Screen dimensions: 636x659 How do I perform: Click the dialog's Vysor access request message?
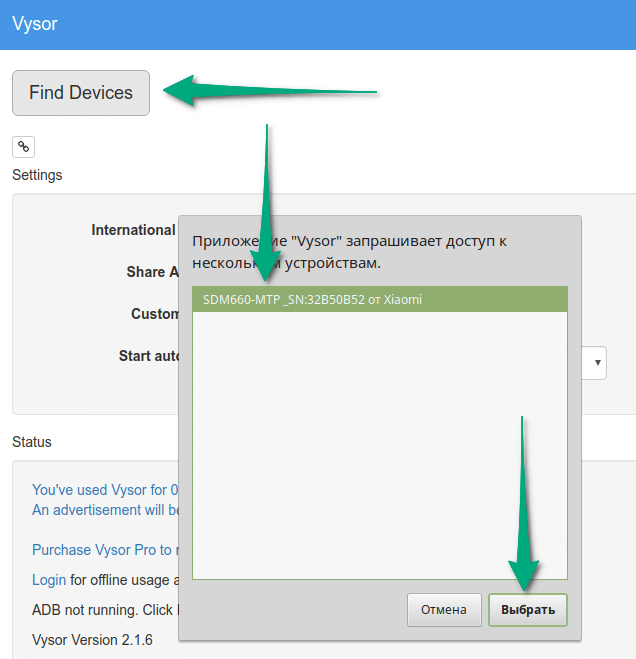349,252
